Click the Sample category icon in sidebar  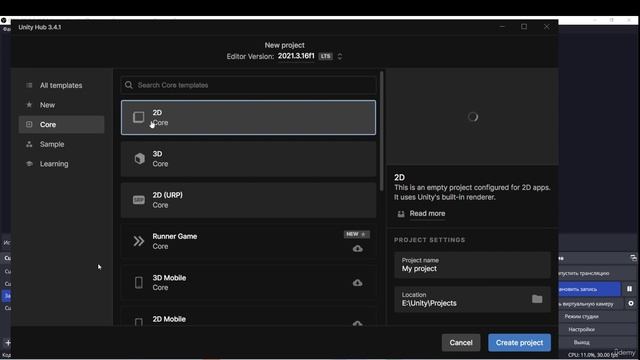click(29, 144)
